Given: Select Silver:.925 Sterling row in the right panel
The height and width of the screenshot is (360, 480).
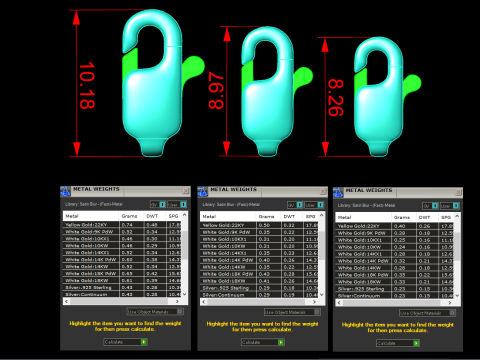Looking at the screenshot, I should tap(395, 289).
